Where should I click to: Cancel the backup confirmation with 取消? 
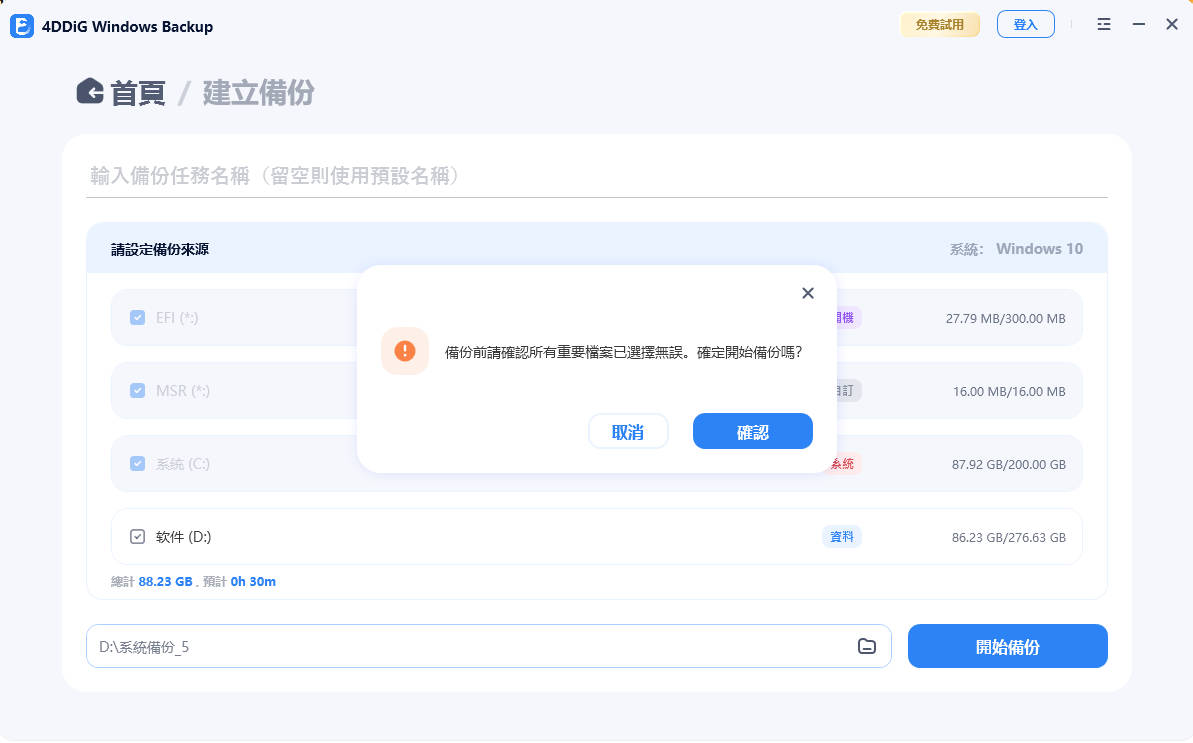[x=628, y=431]
